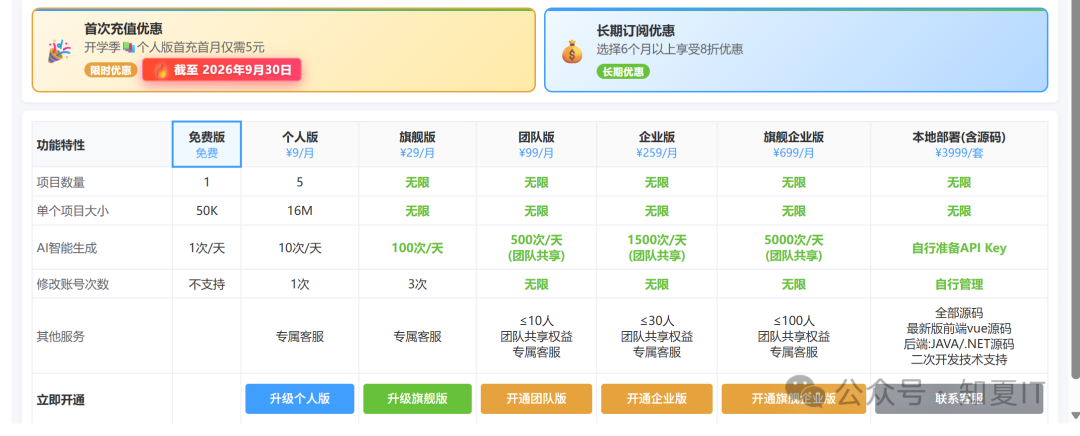Screen dimensions: 1080x436
Task: Click the 50K project size cell
Action: (207, 211)
